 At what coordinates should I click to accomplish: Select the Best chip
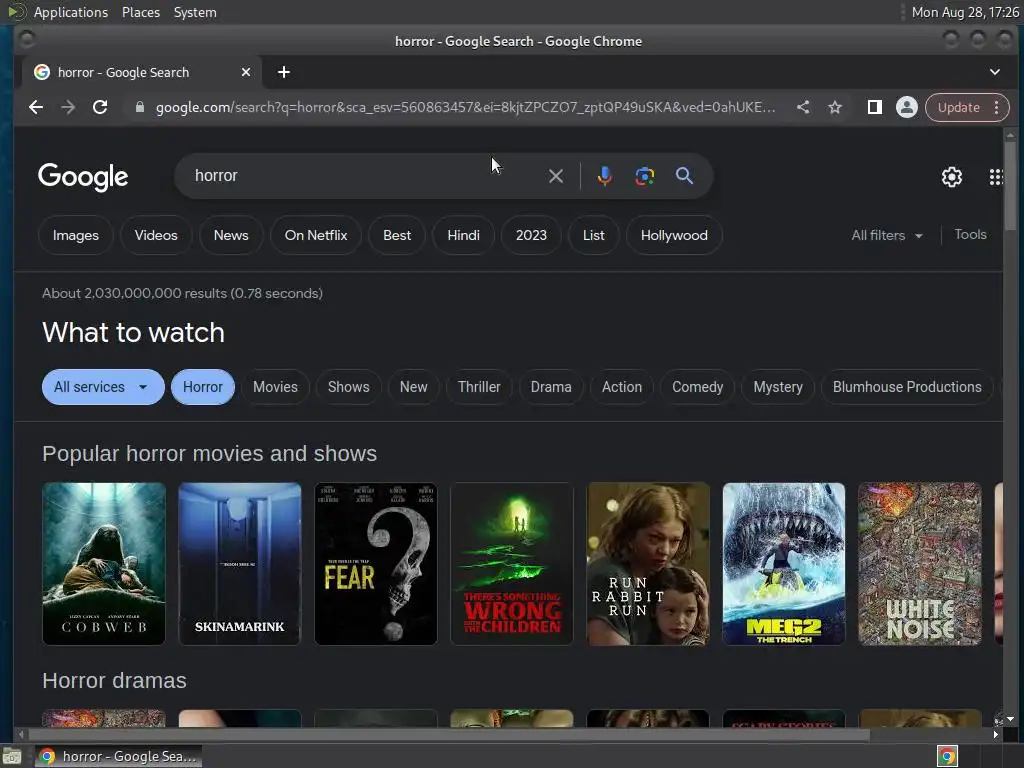pyautogui.click(x=397, y=235)
